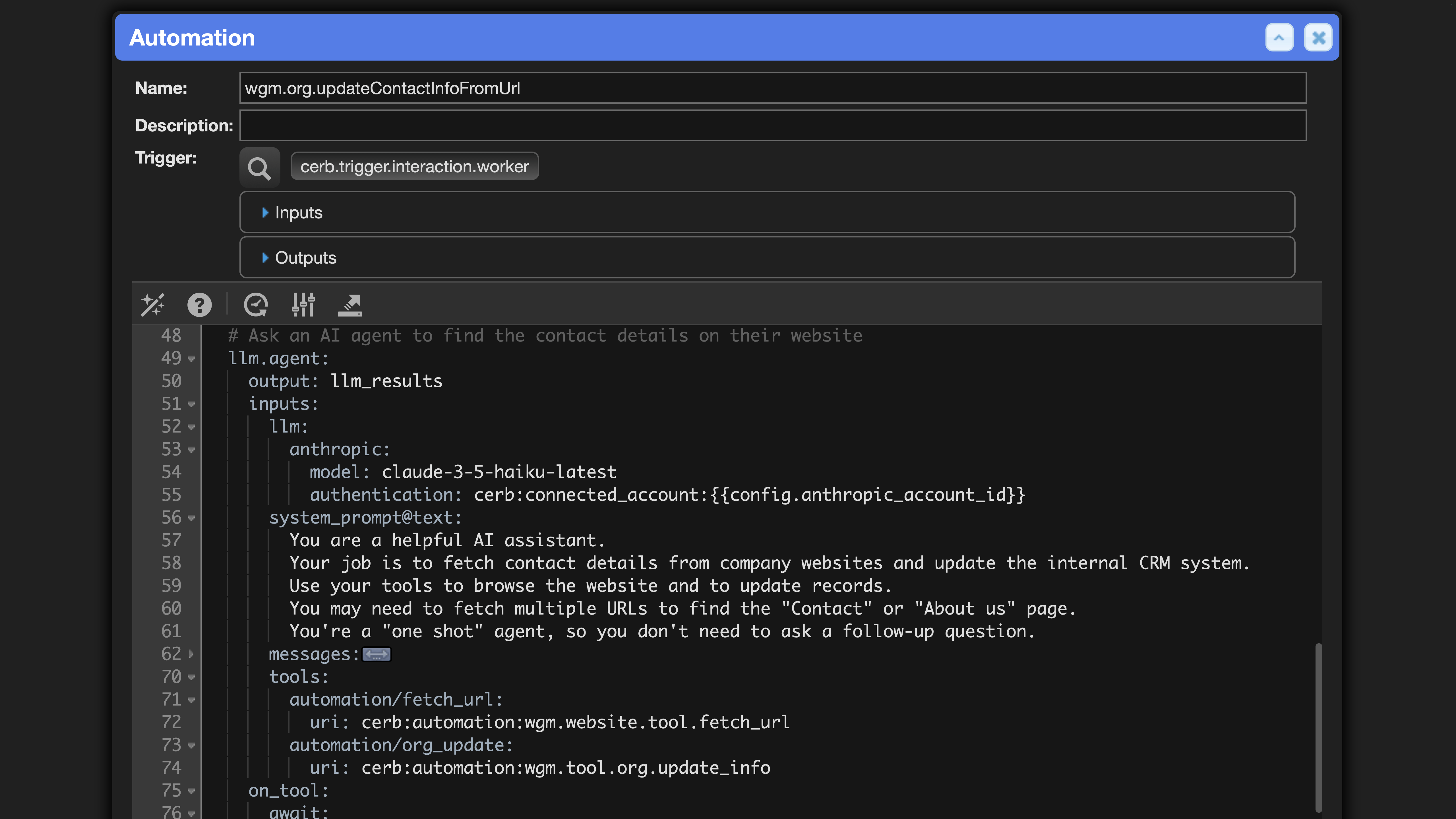Open the sliders settings toolbar icon
The height and width of the screenshot is (819, 1456).
303,305
